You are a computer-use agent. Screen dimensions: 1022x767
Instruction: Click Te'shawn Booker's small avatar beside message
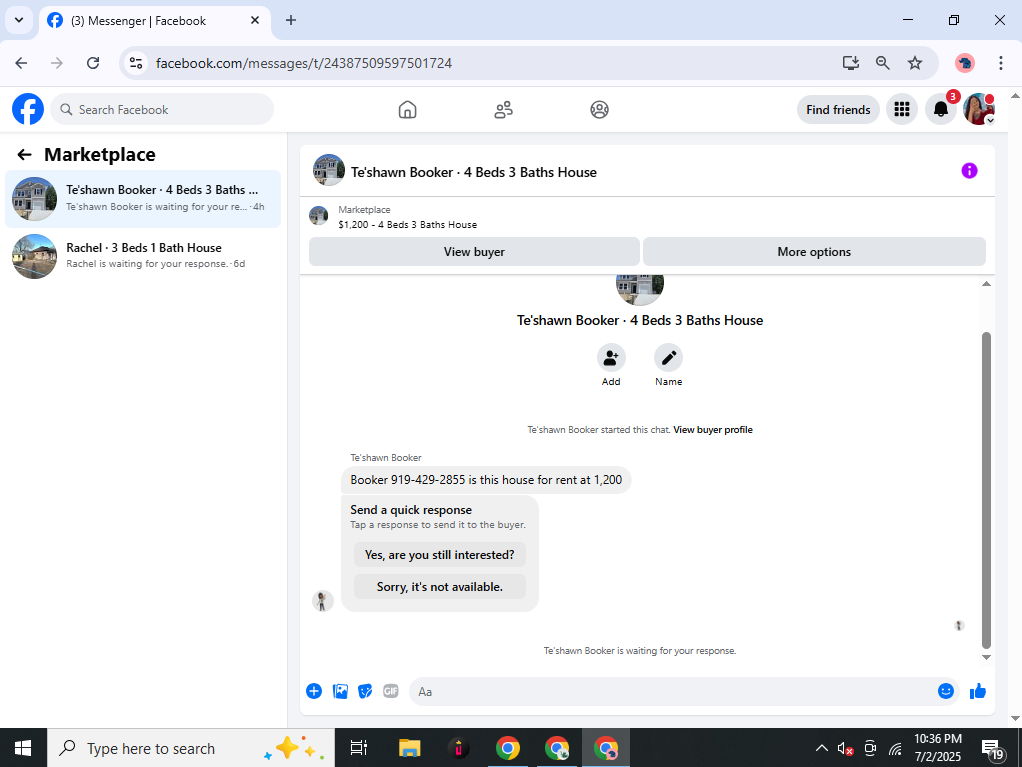click(323, 601)
